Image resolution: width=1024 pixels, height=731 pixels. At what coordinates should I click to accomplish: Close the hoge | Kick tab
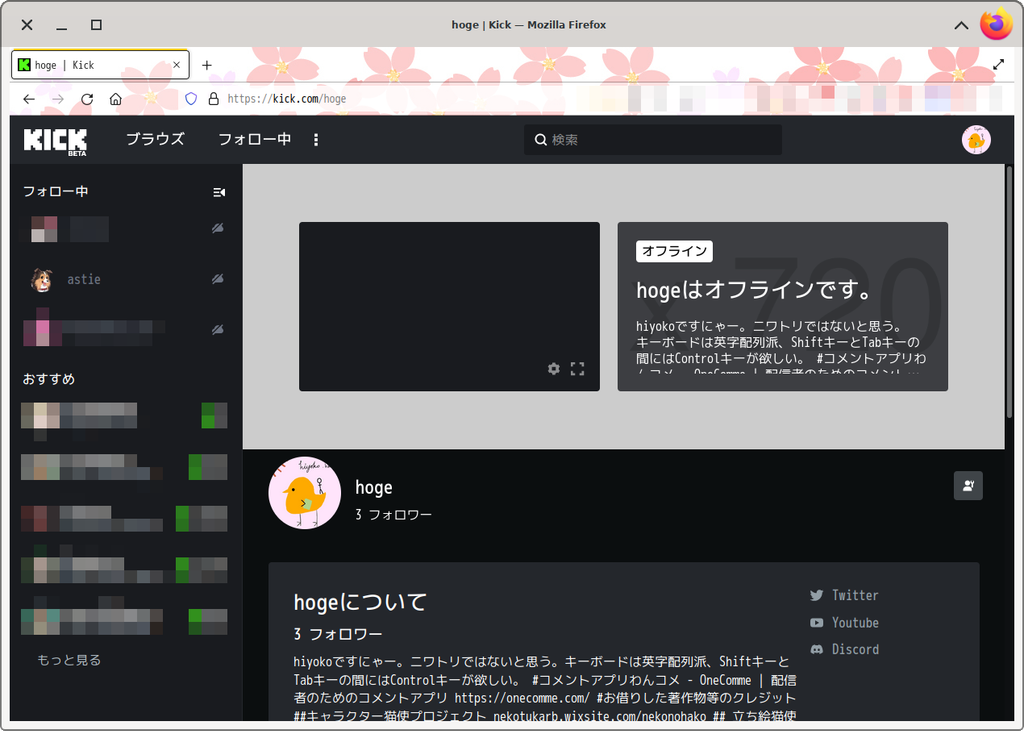tap(177, 65)
